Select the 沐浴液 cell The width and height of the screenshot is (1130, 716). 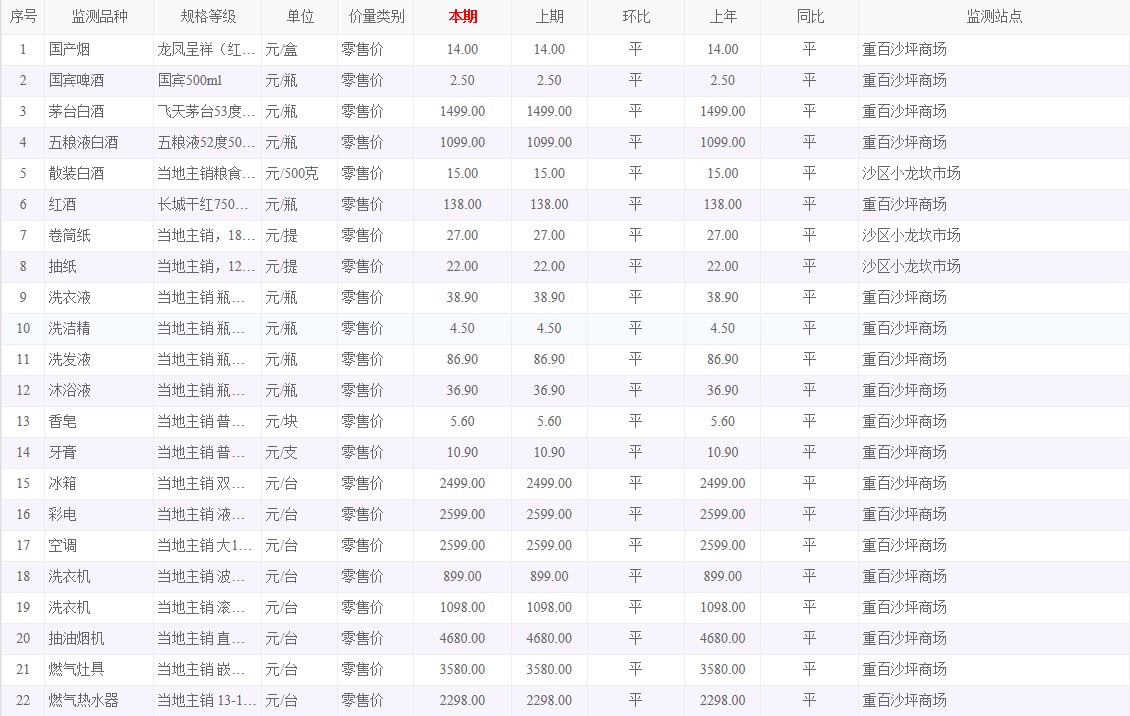pyautogui.click(x=69, y=390)
